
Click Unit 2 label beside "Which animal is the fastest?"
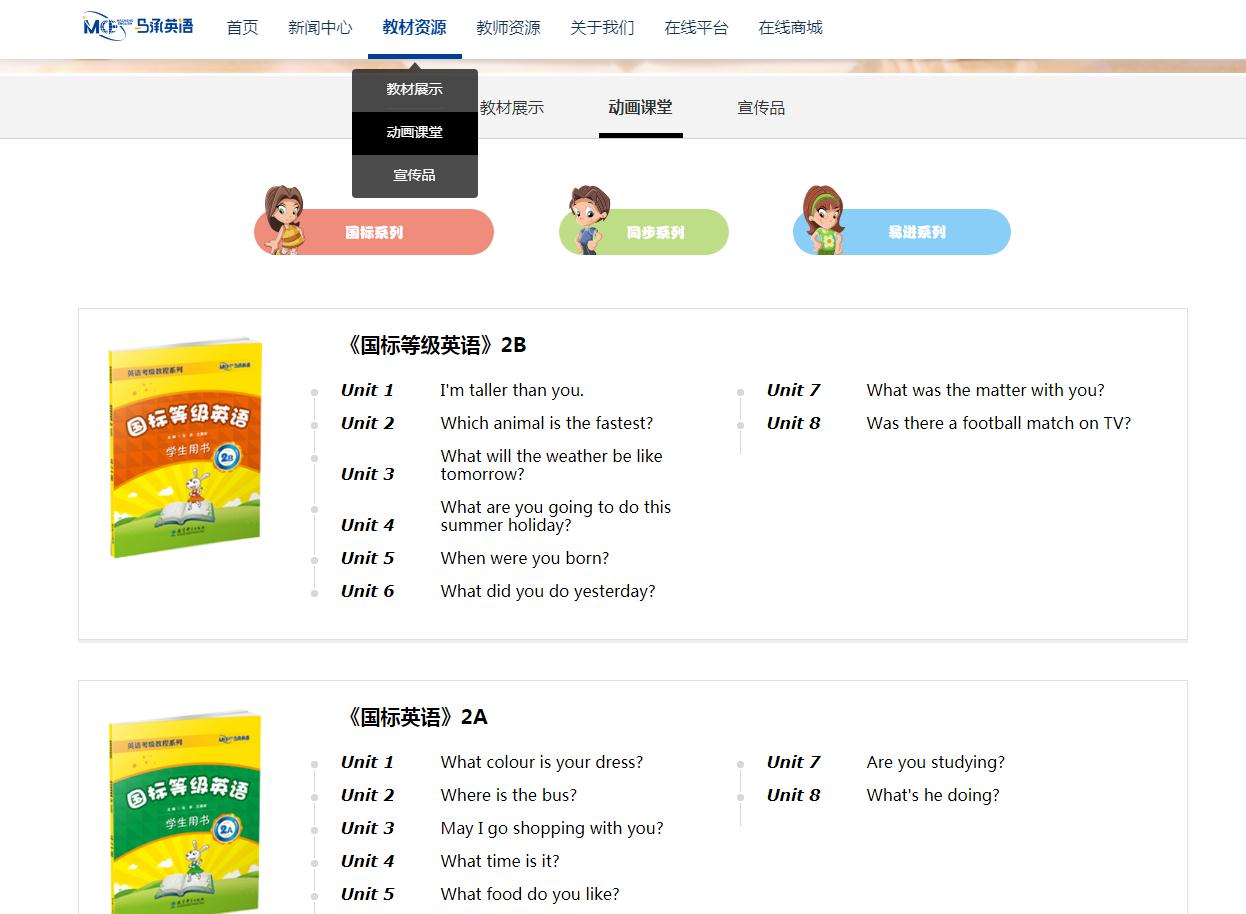(368, 424)
